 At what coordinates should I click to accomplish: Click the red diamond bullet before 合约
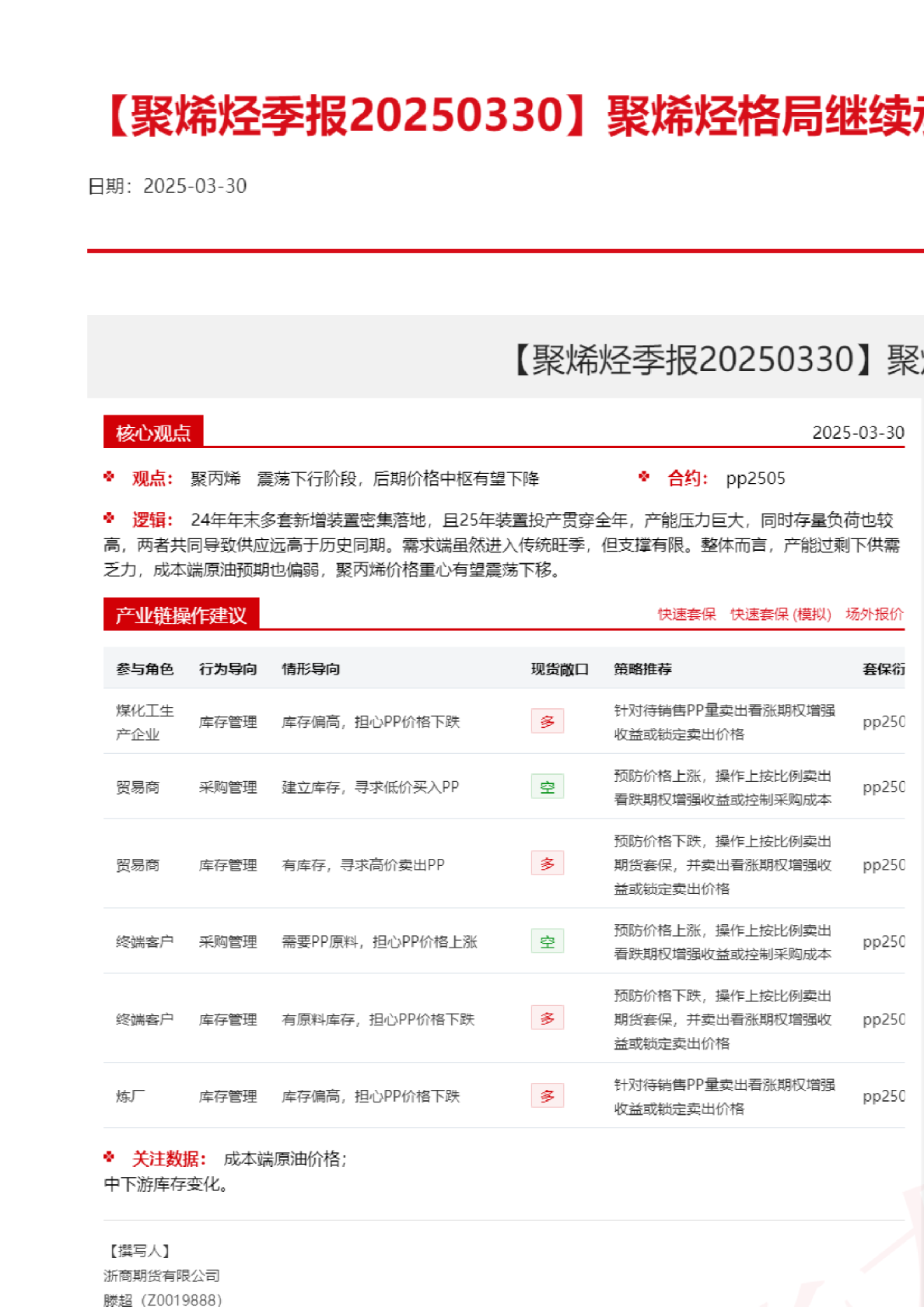tap(644, 476)
